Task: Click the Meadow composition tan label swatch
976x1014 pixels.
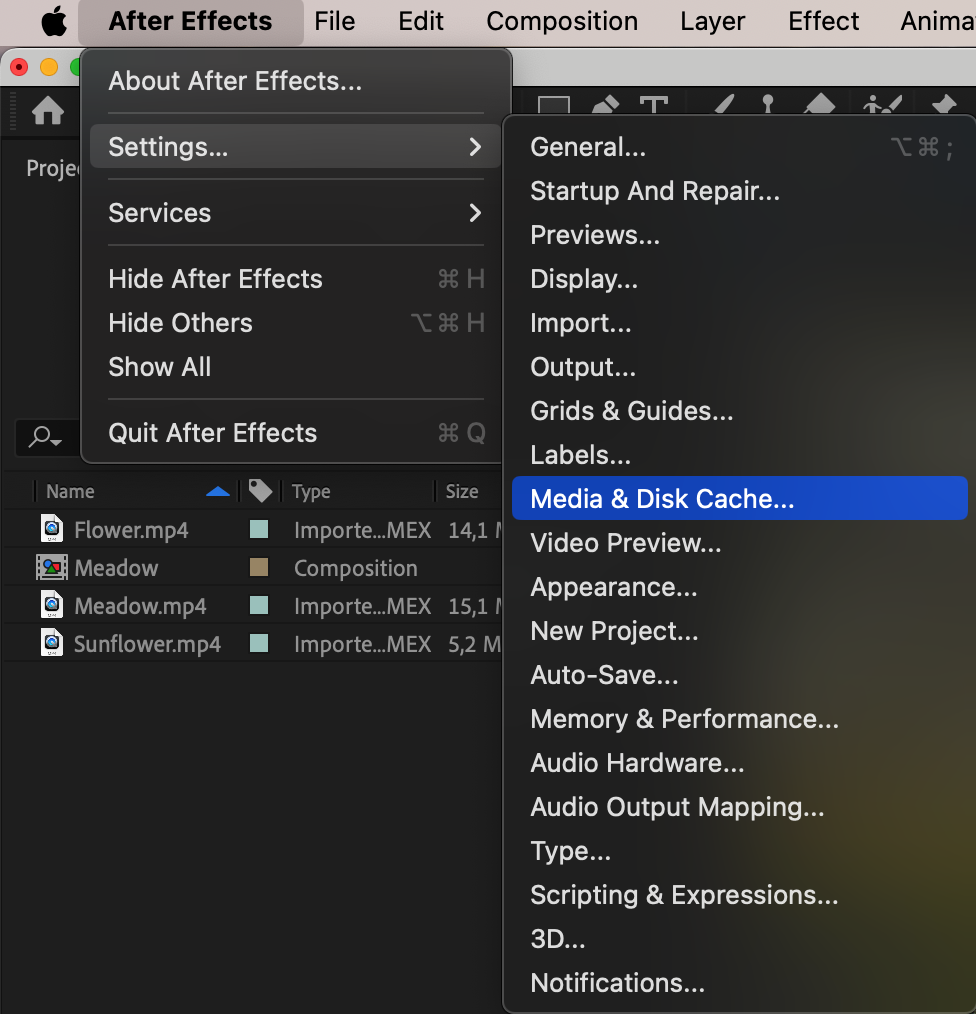Action: tap(259, 568)
